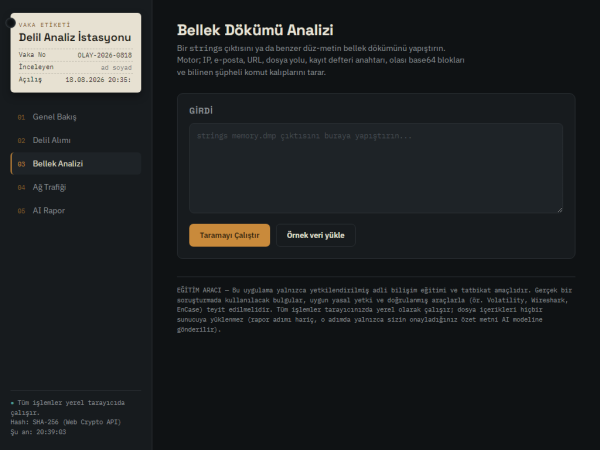
Task: Click the punch-hole circle on case tag
Action: pyautogui.click(x=11, y=23)
